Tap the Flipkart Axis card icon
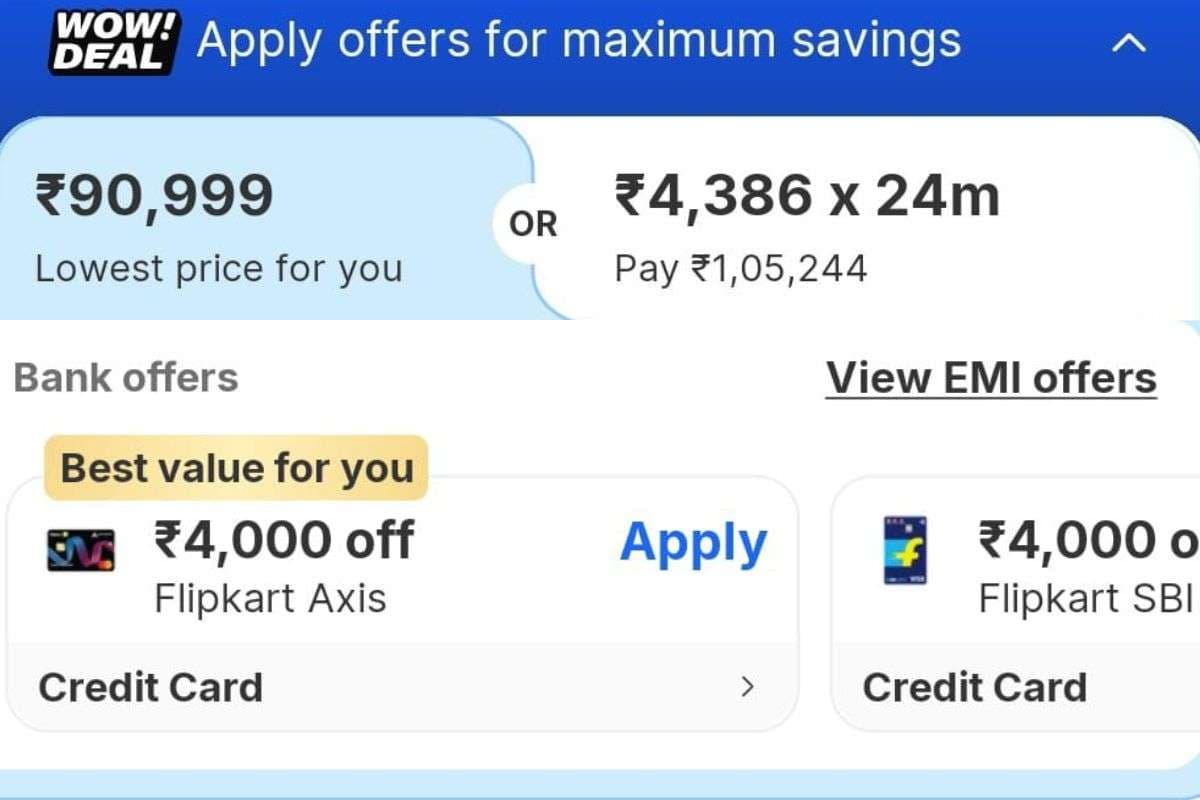The height and width of the screenshot is (800, 1200). (x=81, y=550)
